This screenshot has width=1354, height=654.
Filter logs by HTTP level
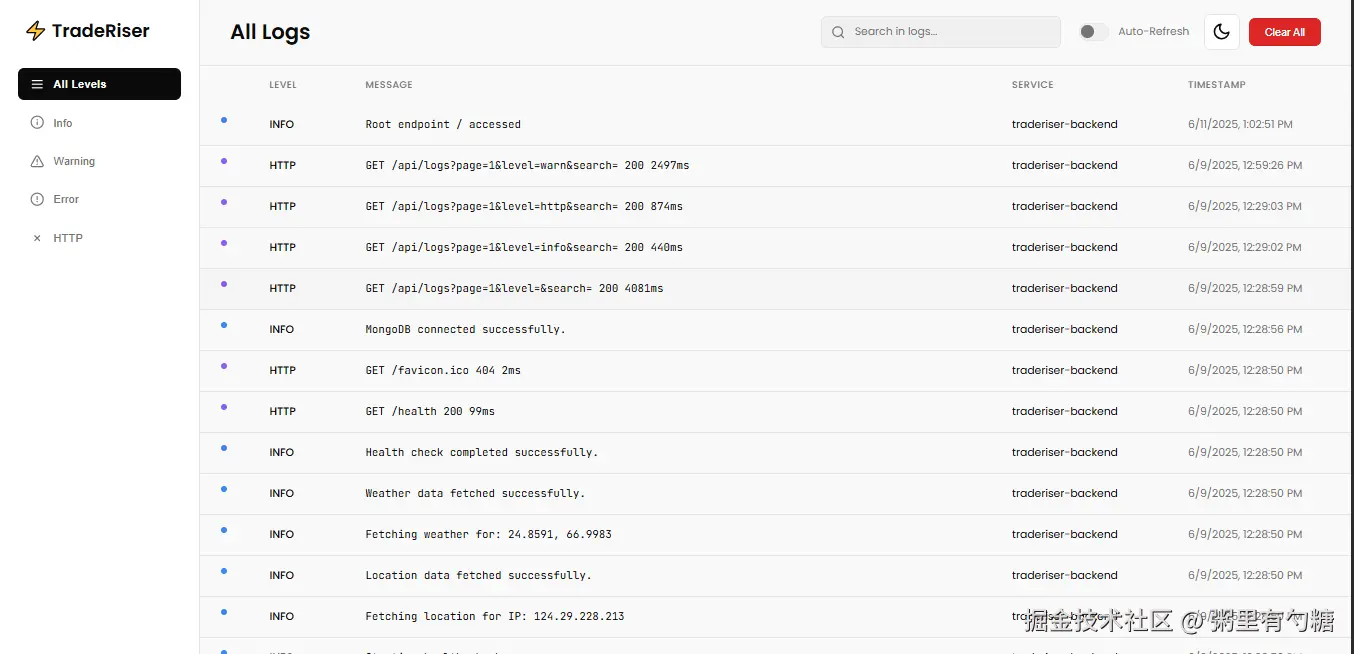click(x=68, y=238)
